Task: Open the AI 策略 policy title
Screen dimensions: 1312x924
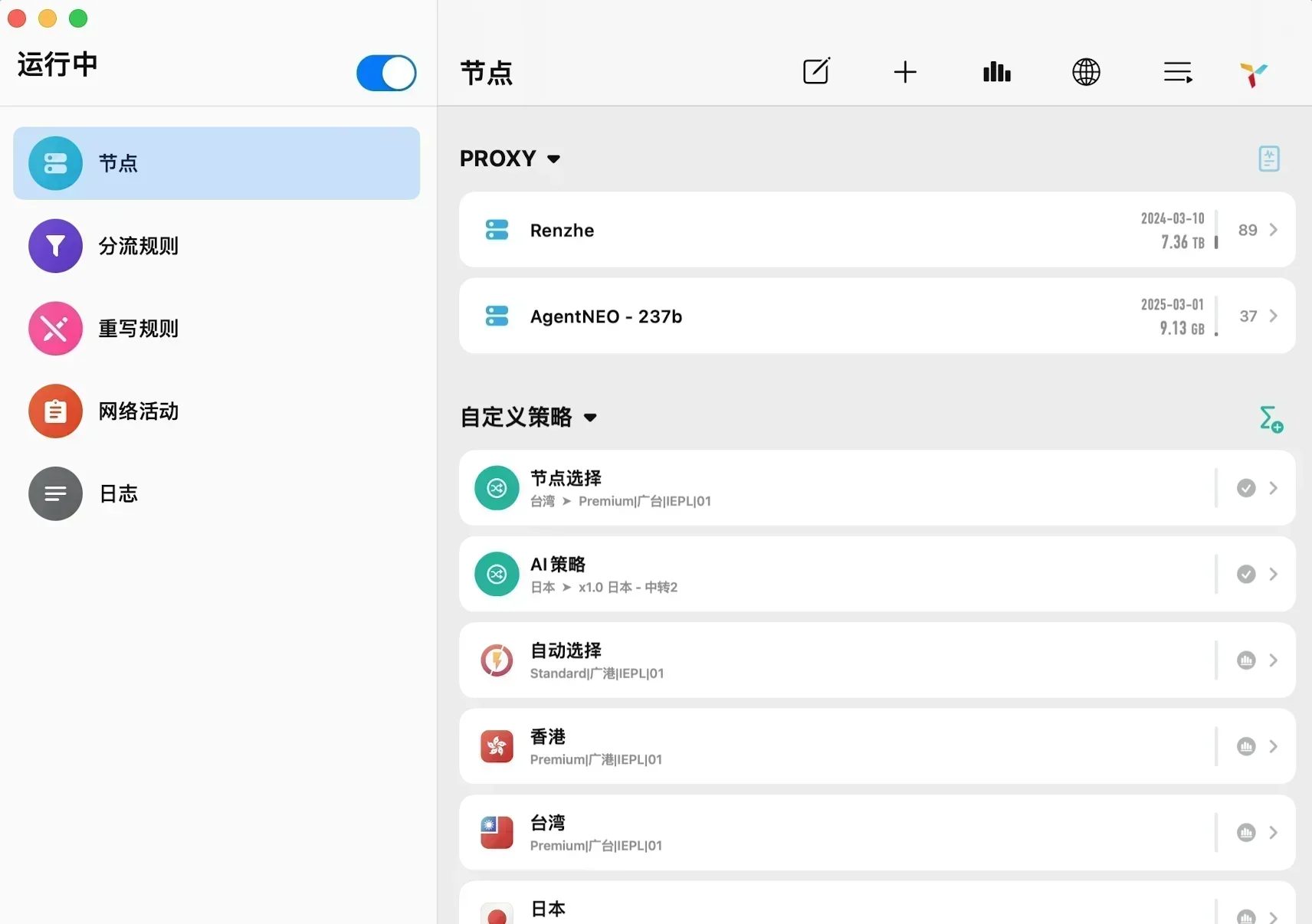Action: coord(558,565)
